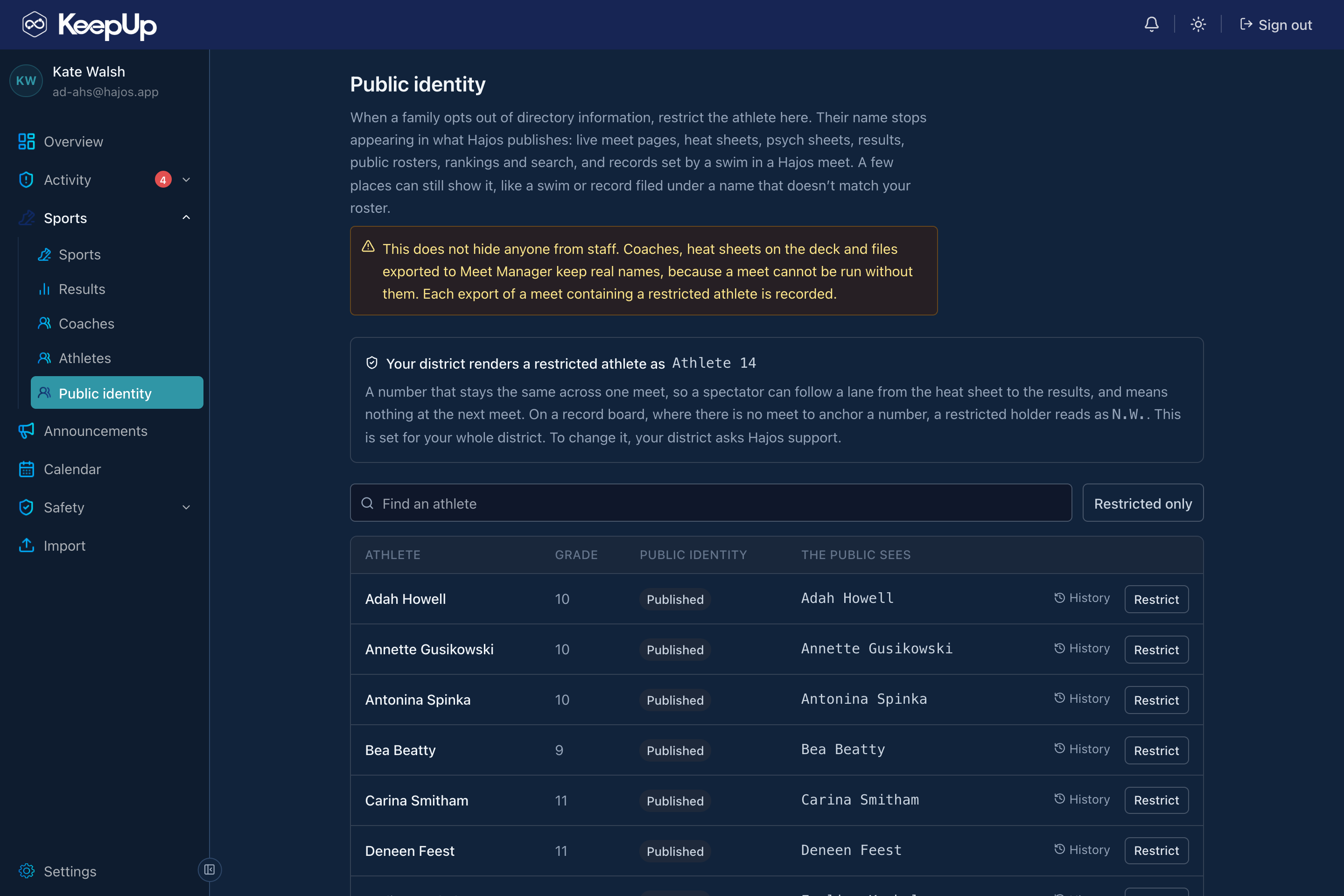The width and height of the screenshot is (1344, 896).
Task: Click the KeepUp logo icon
Action: point(34,25)
